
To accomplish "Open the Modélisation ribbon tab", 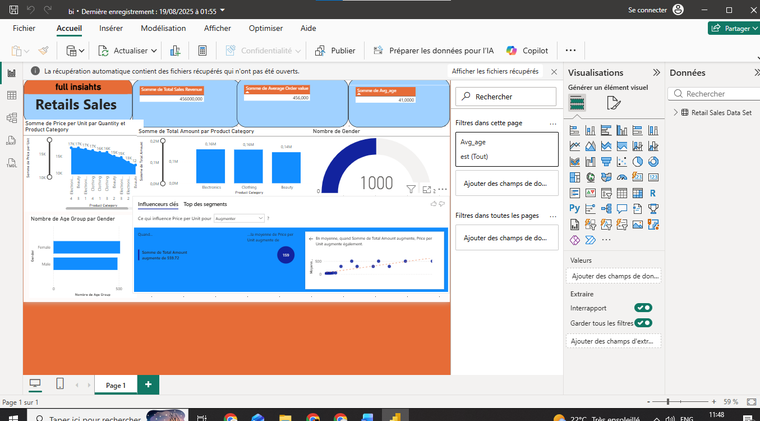I will click(x=163, y=29).
